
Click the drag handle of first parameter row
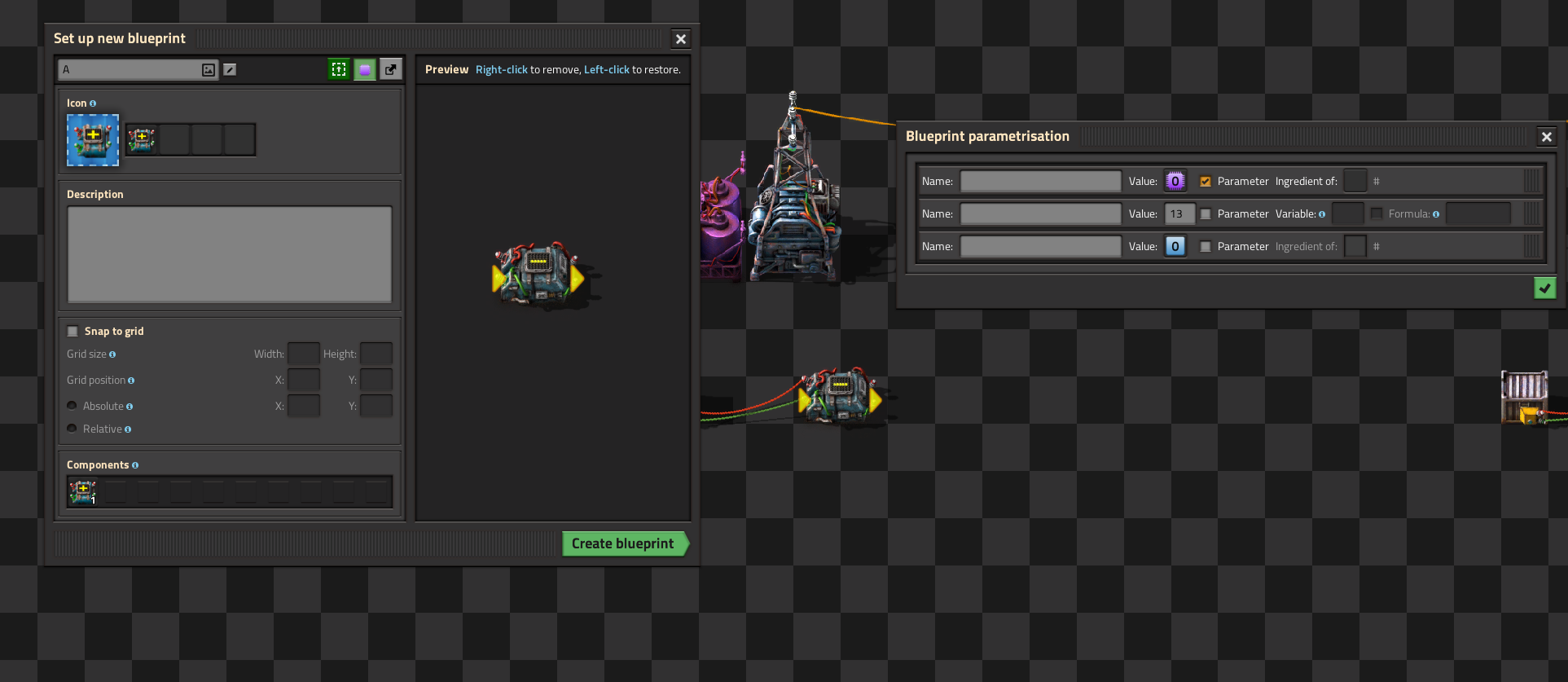1532,181
